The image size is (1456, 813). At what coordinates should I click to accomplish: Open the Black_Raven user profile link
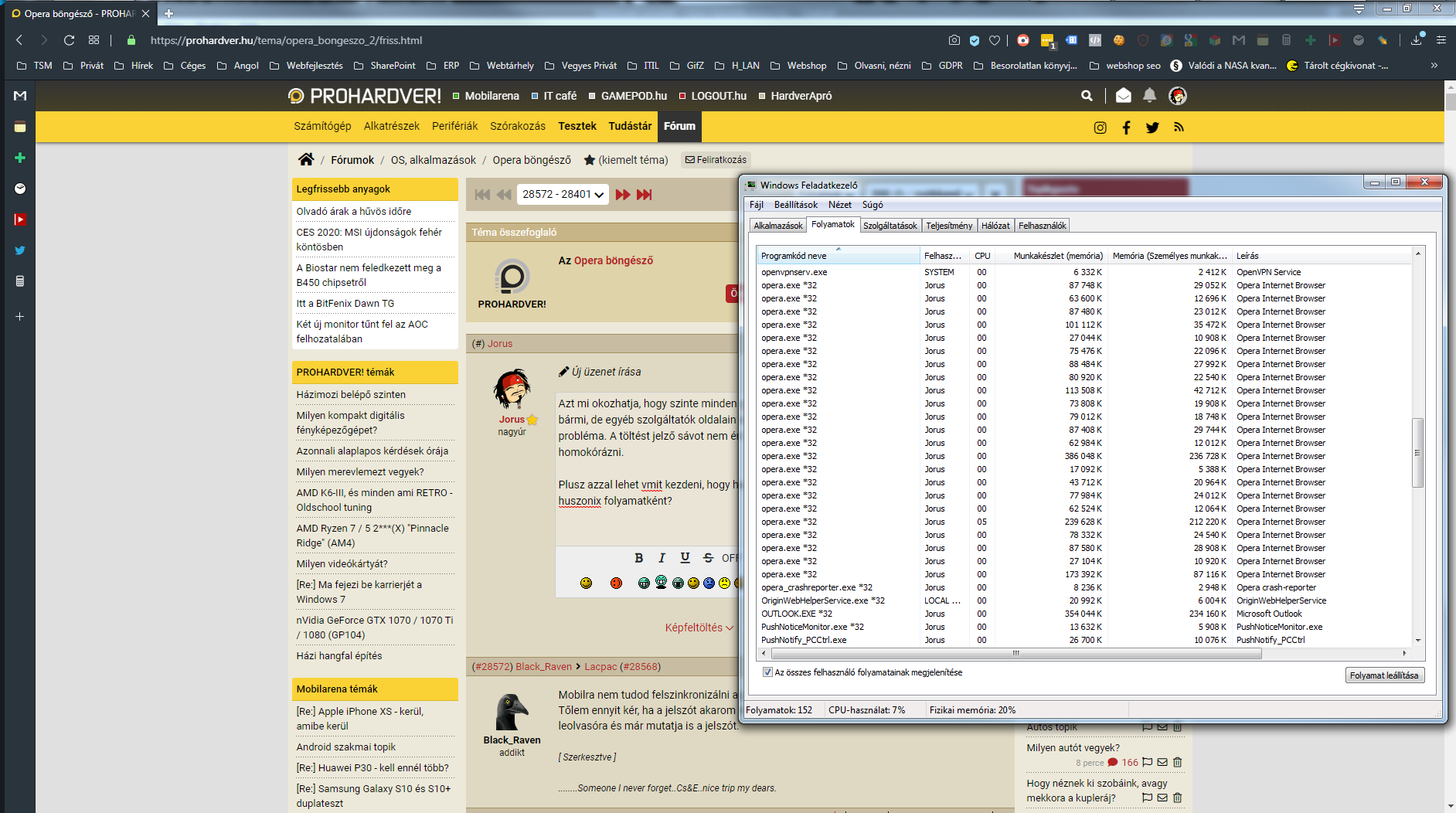pyautogui.click(x=543, y=666)
